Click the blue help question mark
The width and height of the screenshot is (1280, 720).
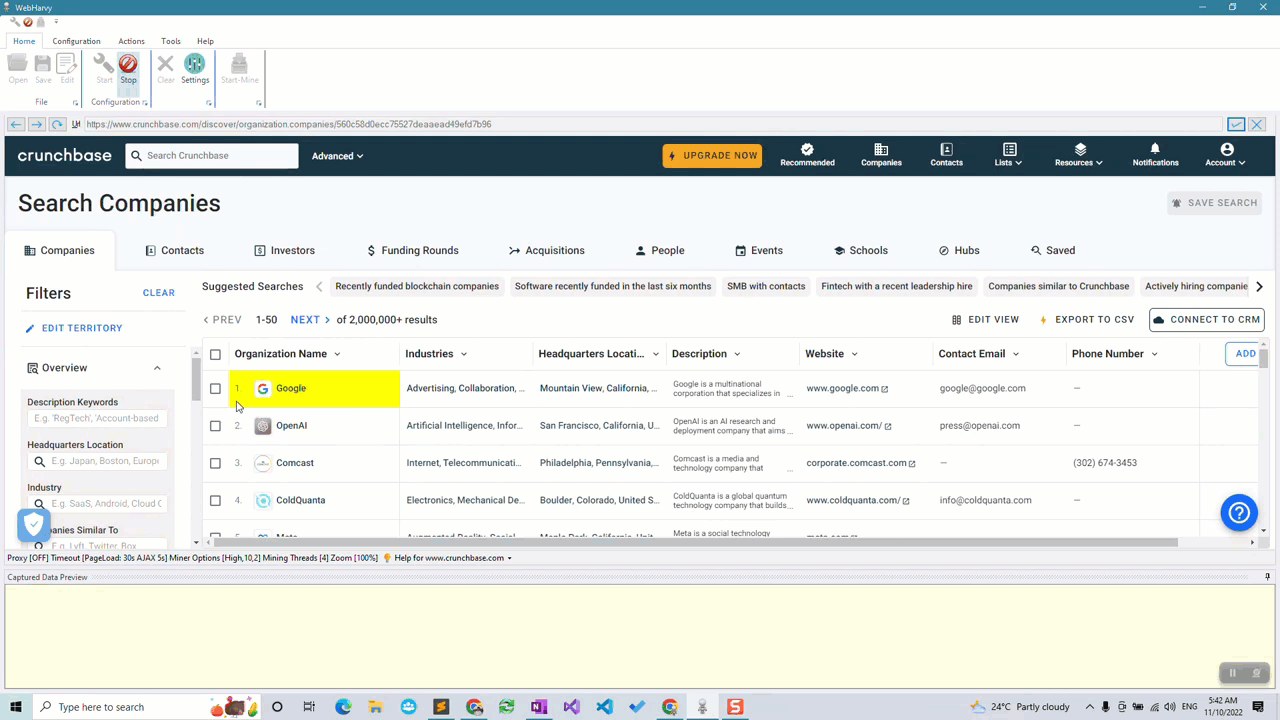click(1239, 513)
